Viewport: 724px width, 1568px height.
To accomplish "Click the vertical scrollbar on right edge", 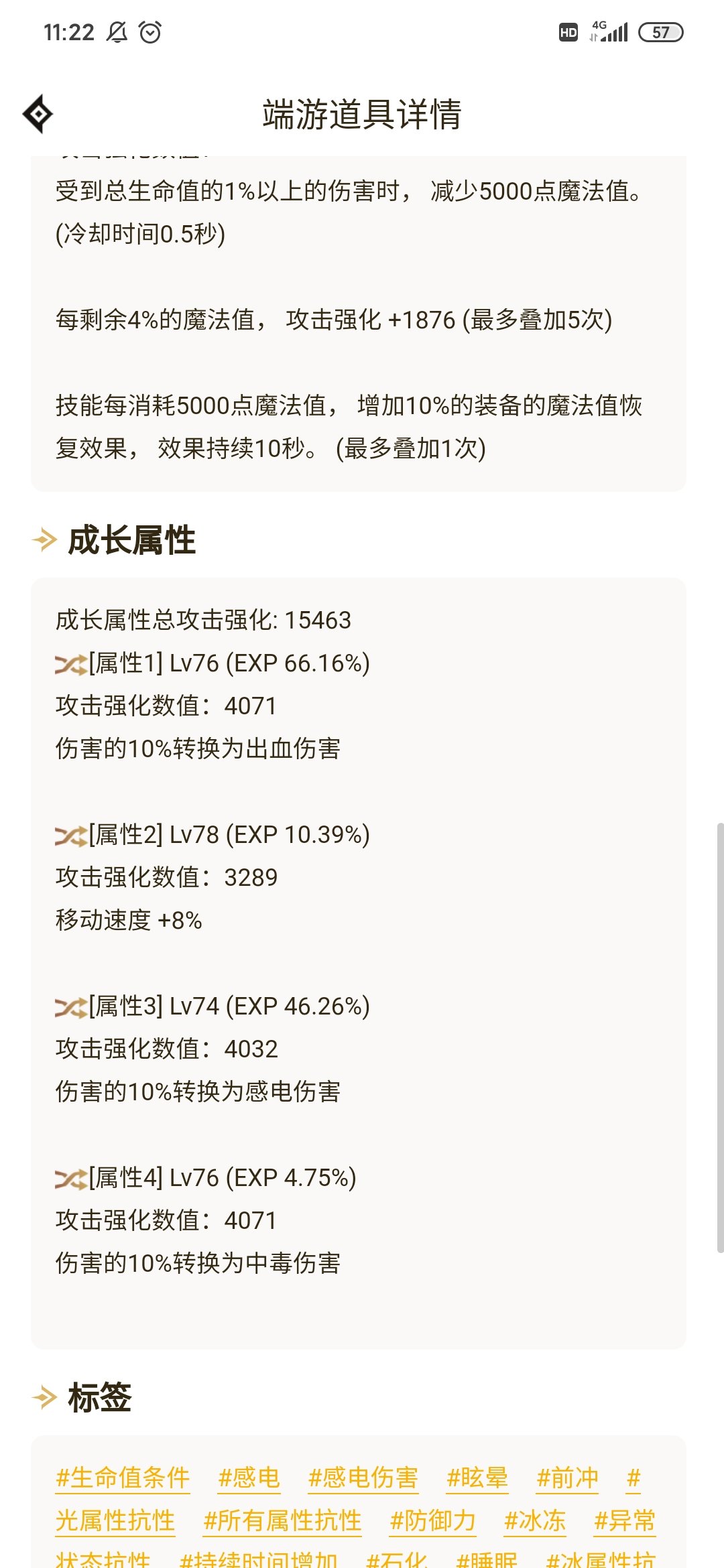I will pyautogui.click(x=720, y=1037).
